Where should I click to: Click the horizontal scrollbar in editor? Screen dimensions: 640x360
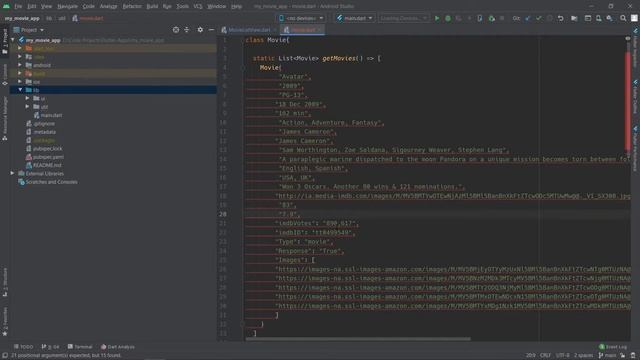[x=358, y=339]
